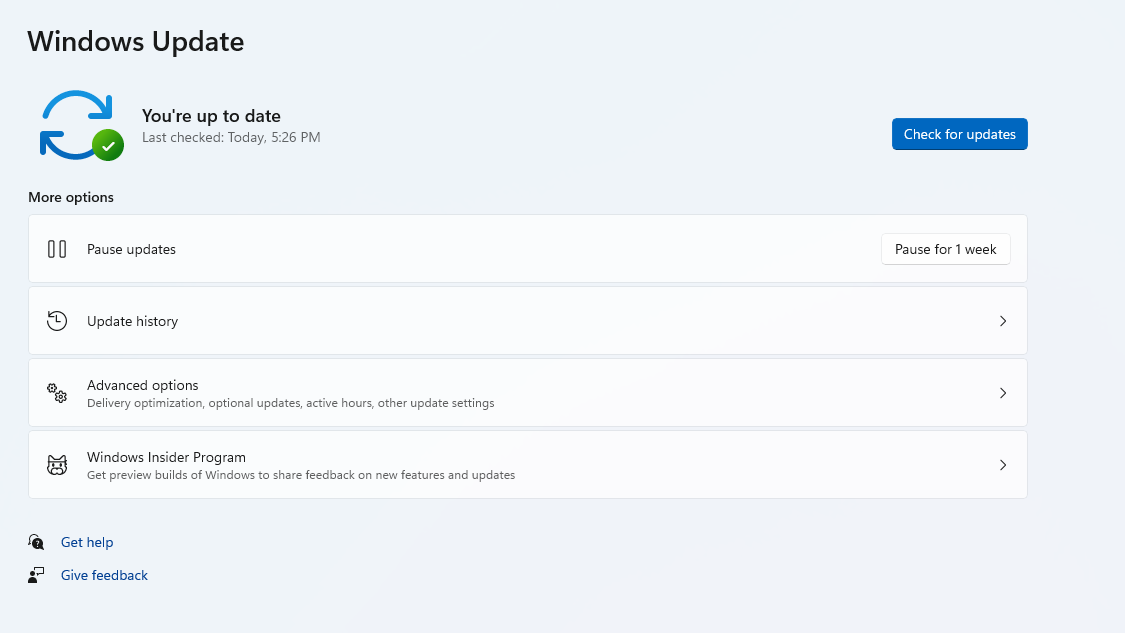Click the Give feedback person icon
The height and width of the screenshot is (633, 1125).
[x=37, y=575]
